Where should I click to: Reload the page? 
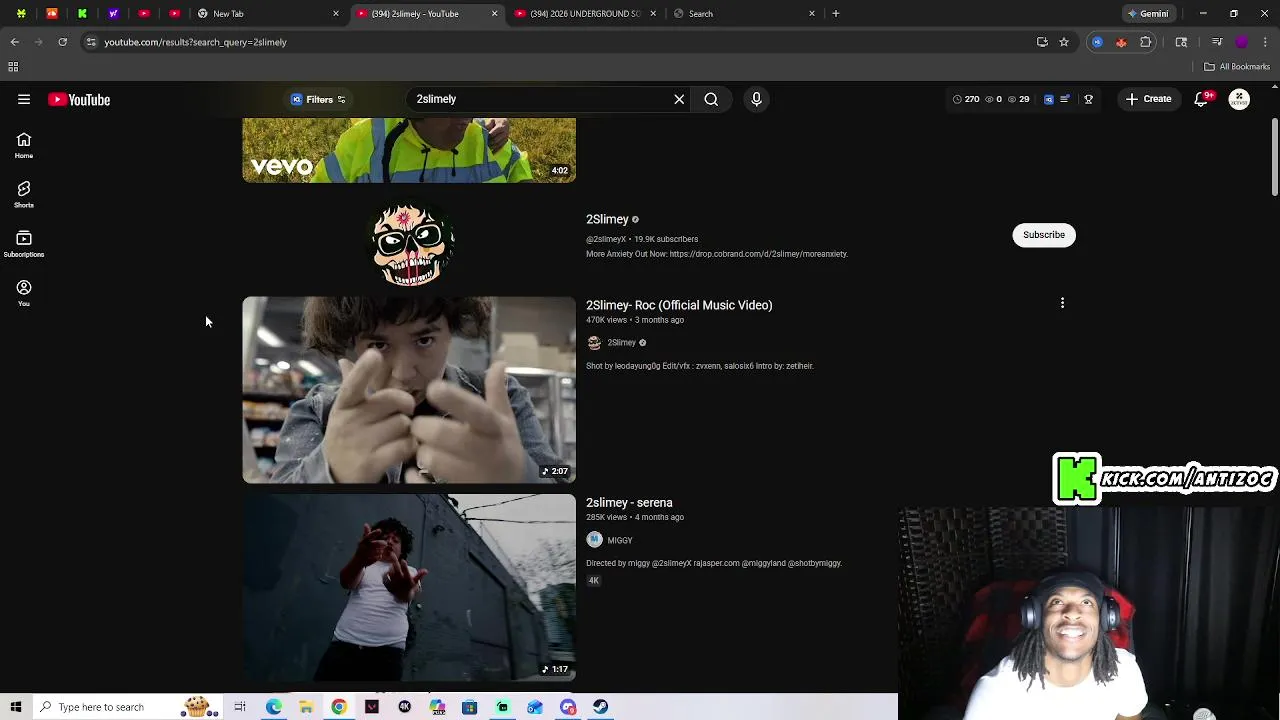coord(62,42)
